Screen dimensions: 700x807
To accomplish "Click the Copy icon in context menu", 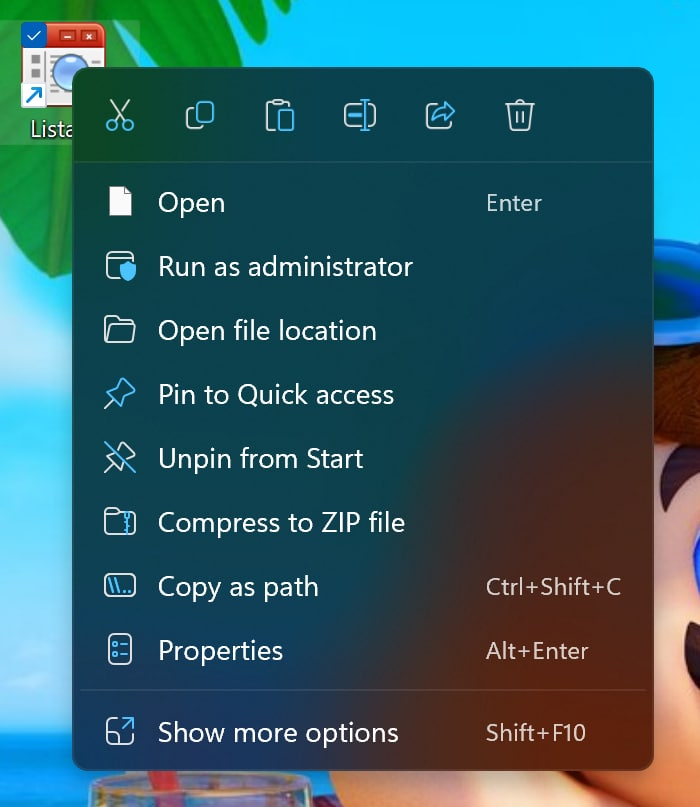I will coord(200,115).
